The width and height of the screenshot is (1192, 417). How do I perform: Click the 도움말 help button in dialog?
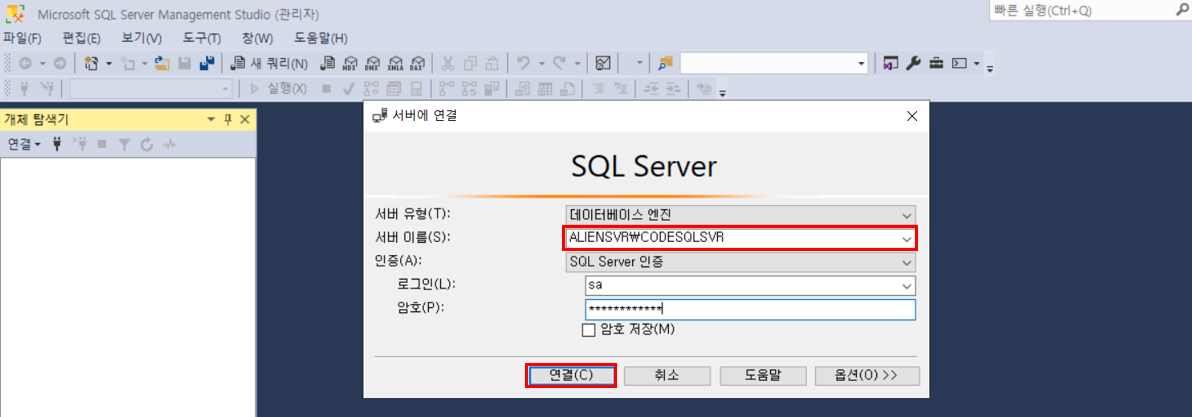coord(763,376)
